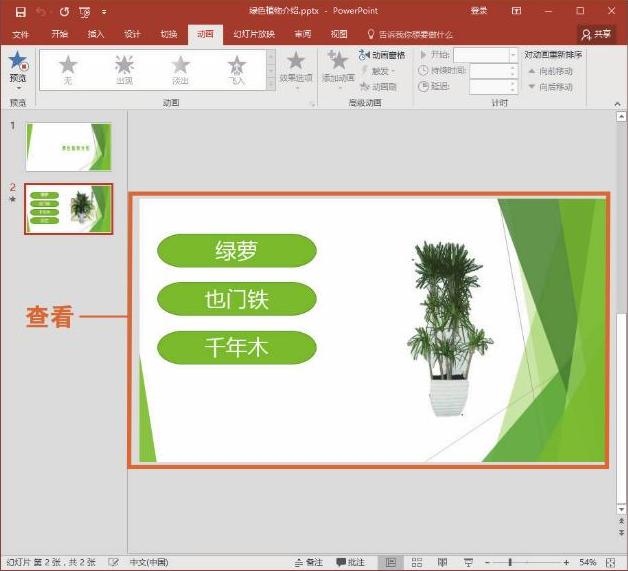This screenshot has height=571, width=628.
Task: Click the zoom out minus button
Action: [x=487, y=563]
